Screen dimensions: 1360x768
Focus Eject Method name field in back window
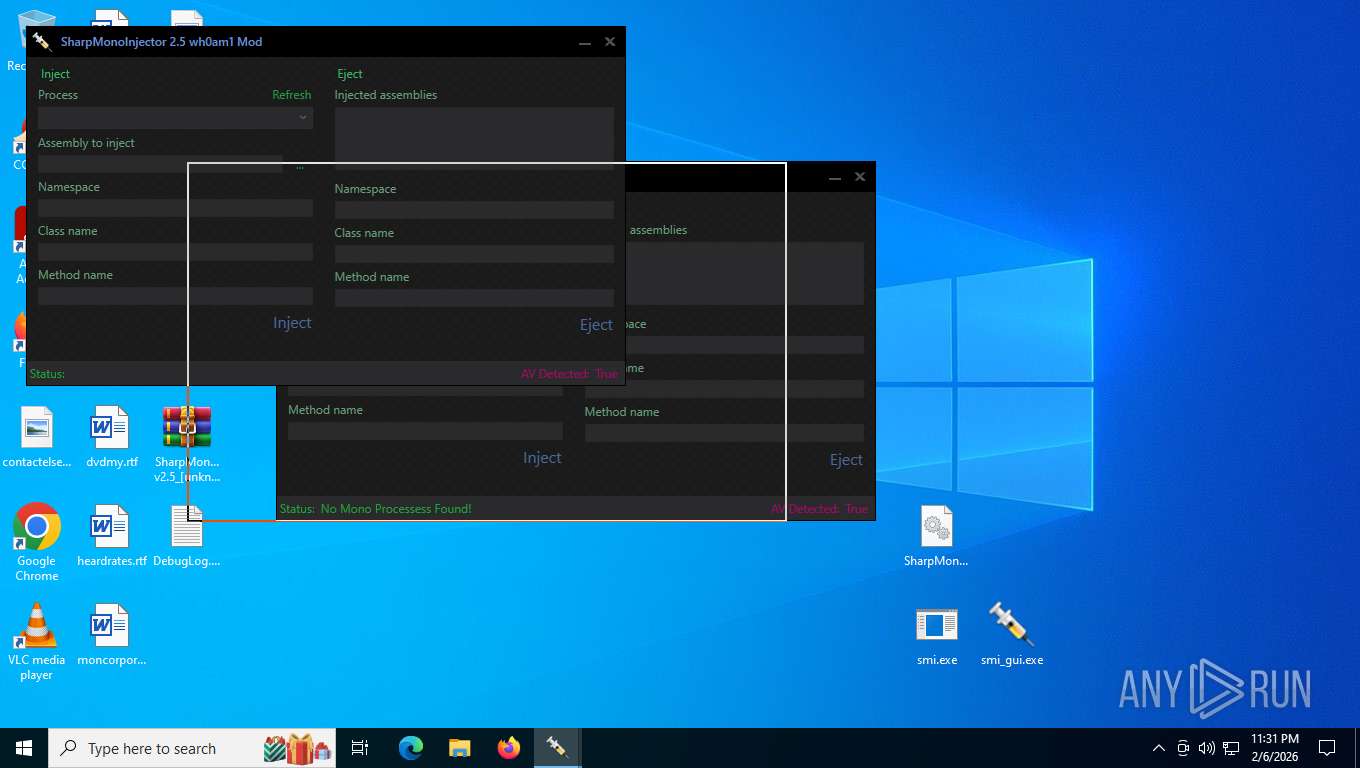[724, 433]
